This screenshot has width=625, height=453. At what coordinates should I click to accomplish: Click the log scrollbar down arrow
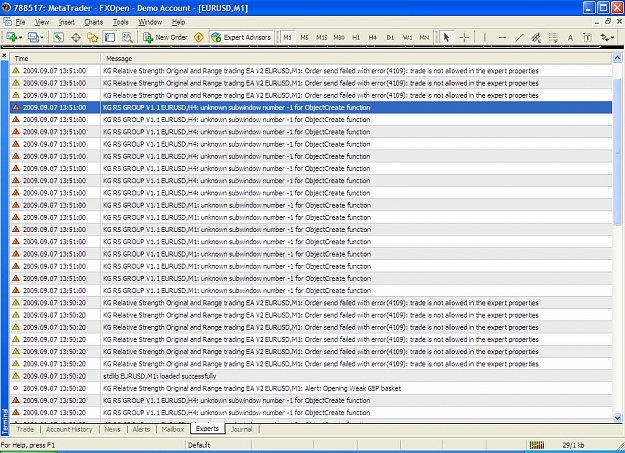click(617, 418)
